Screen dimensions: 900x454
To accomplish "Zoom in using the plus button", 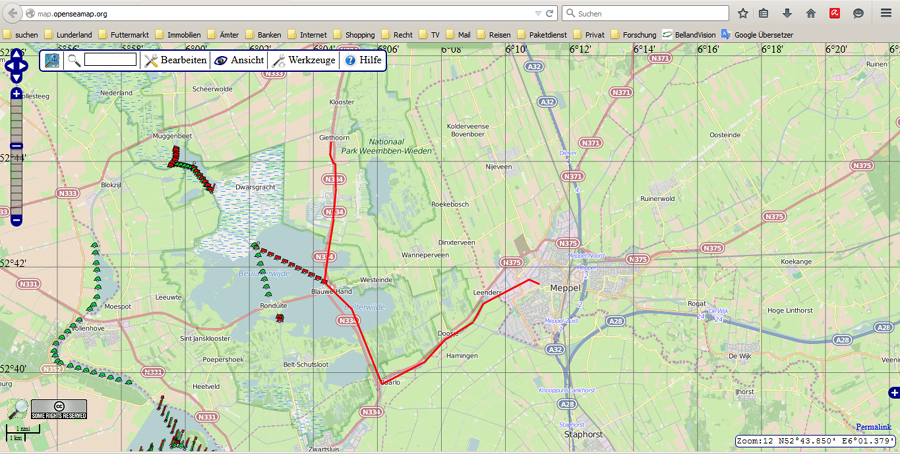I will (x=16, y=94).
